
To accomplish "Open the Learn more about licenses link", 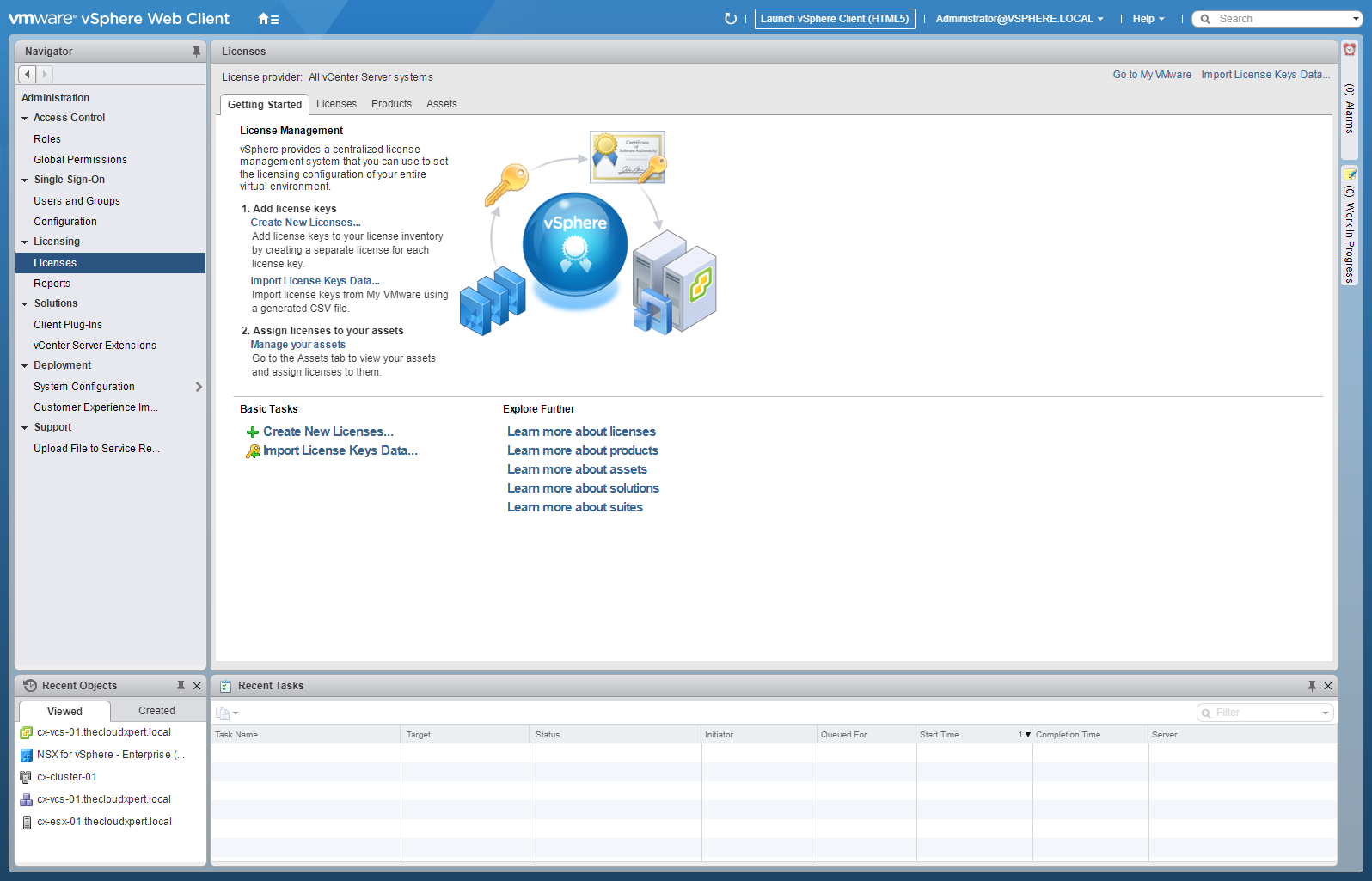I will [x=581, y=431].
